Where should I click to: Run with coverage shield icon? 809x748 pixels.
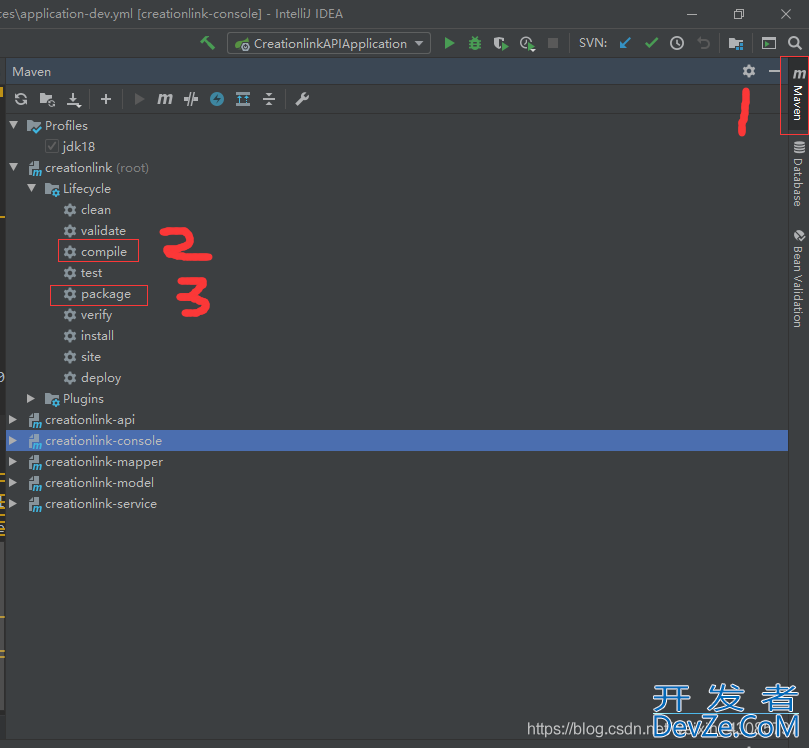(x=500, y=43)
